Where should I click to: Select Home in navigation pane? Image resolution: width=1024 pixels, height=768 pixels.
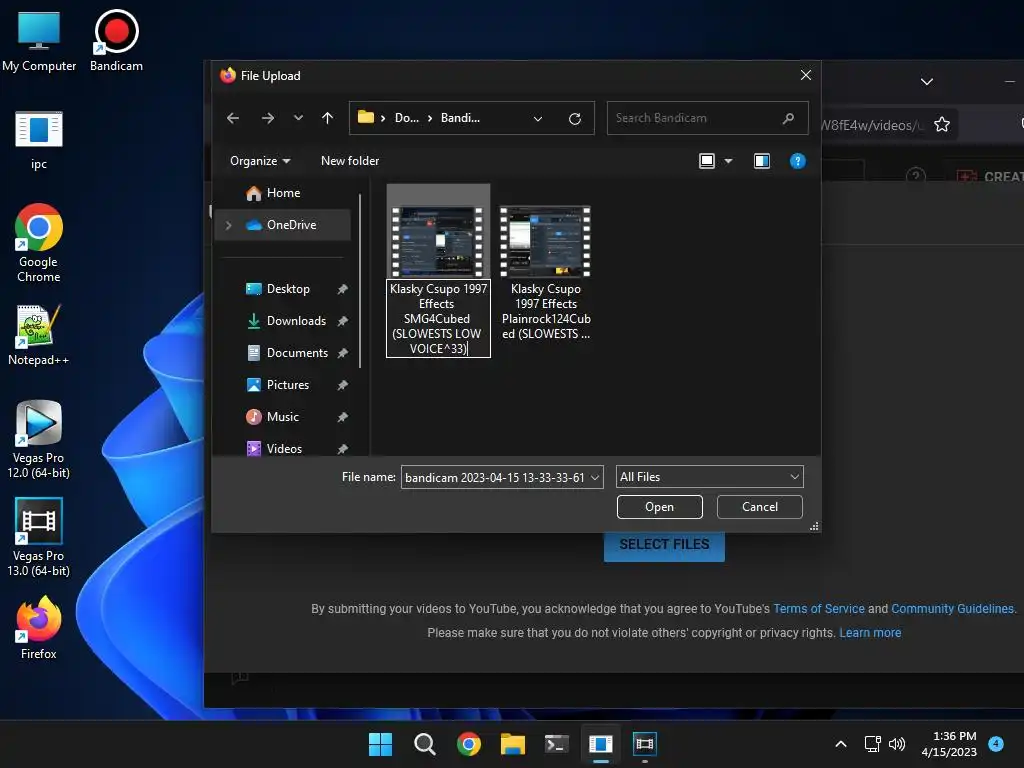(x=283, y=193)
